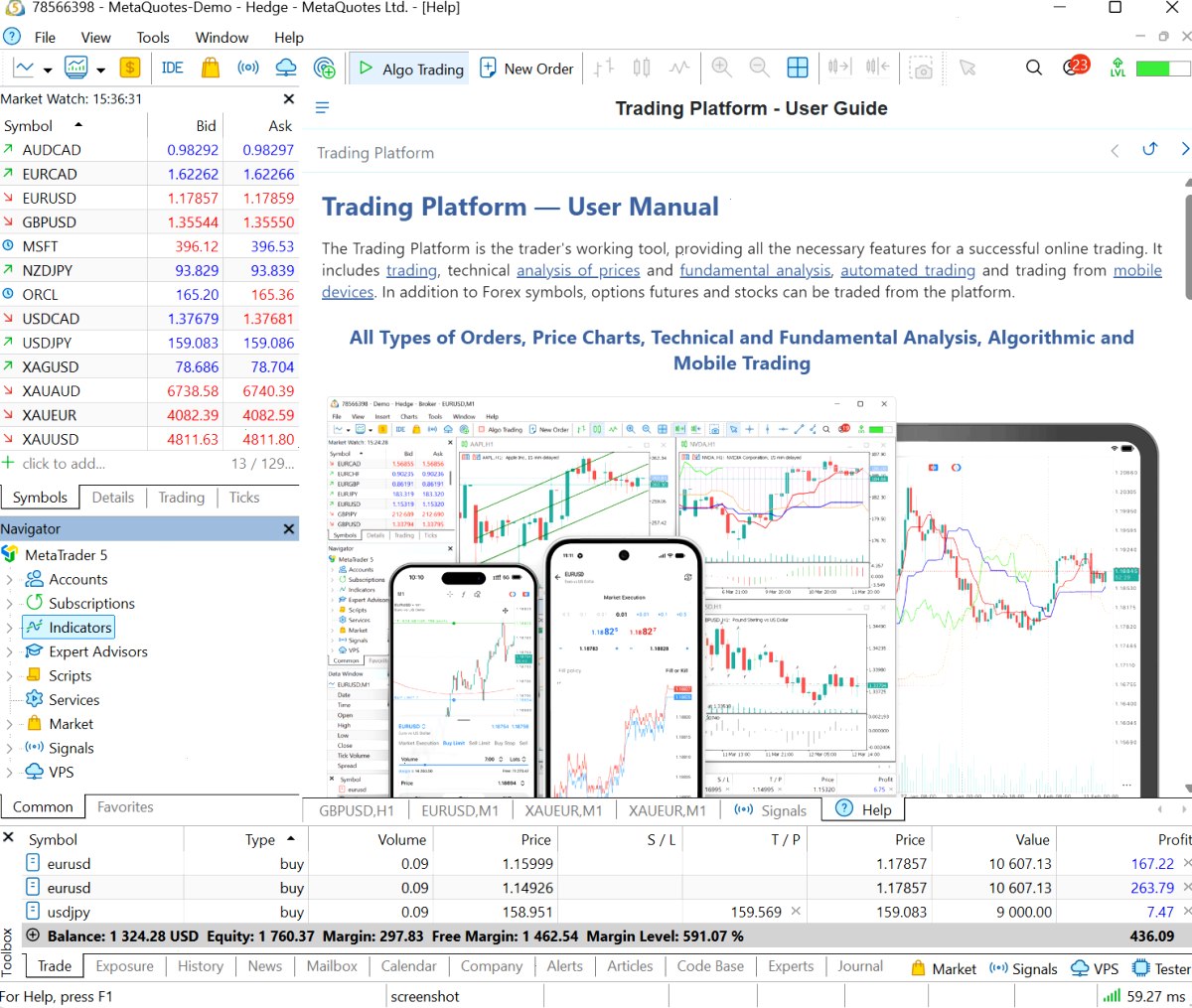Screen dimensions: 1192x1008
Task: Click the screenshot camera toolbar icon
Action: click(x=922, y=68)
